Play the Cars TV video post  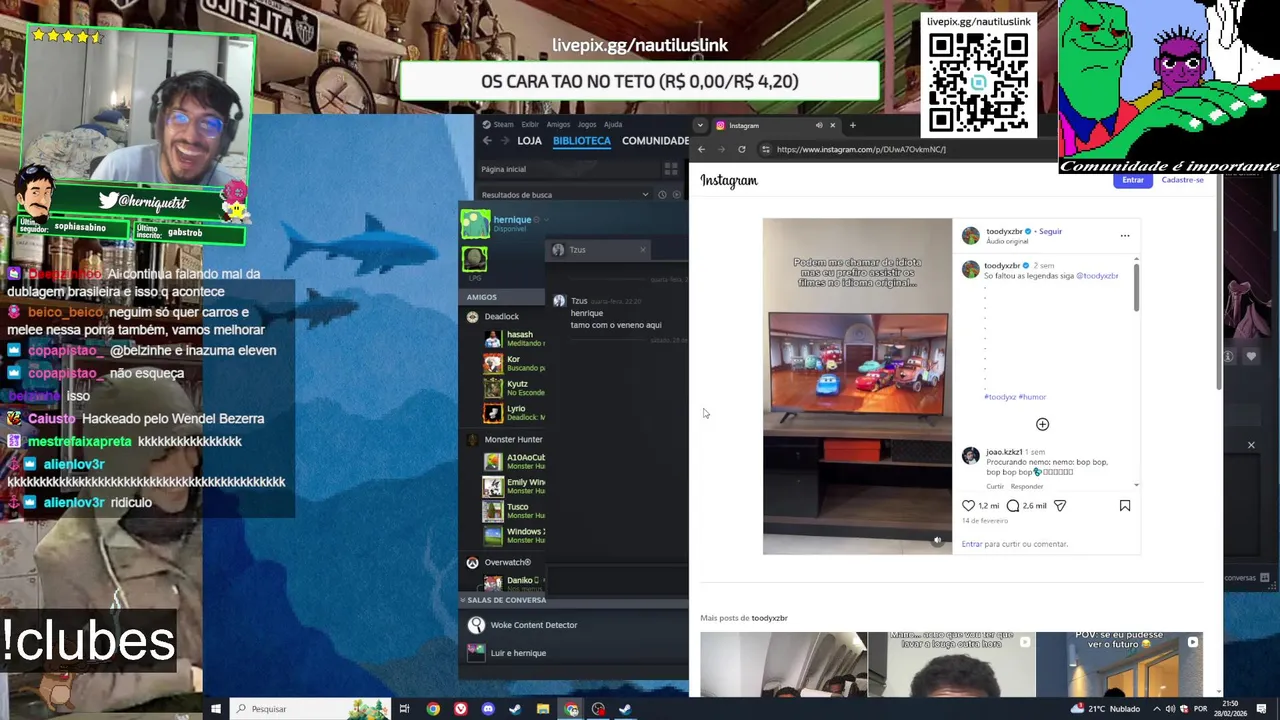(x=857, y=386)
